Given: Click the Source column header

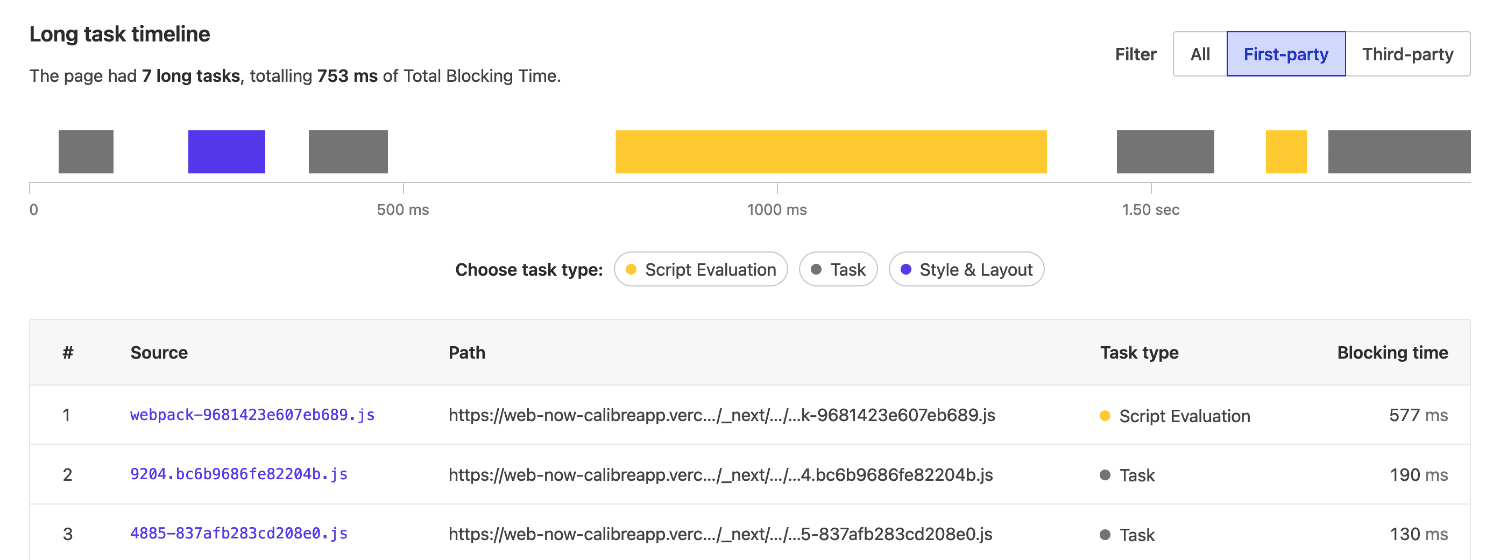Looking at the screenshot, I should [159, 352].
